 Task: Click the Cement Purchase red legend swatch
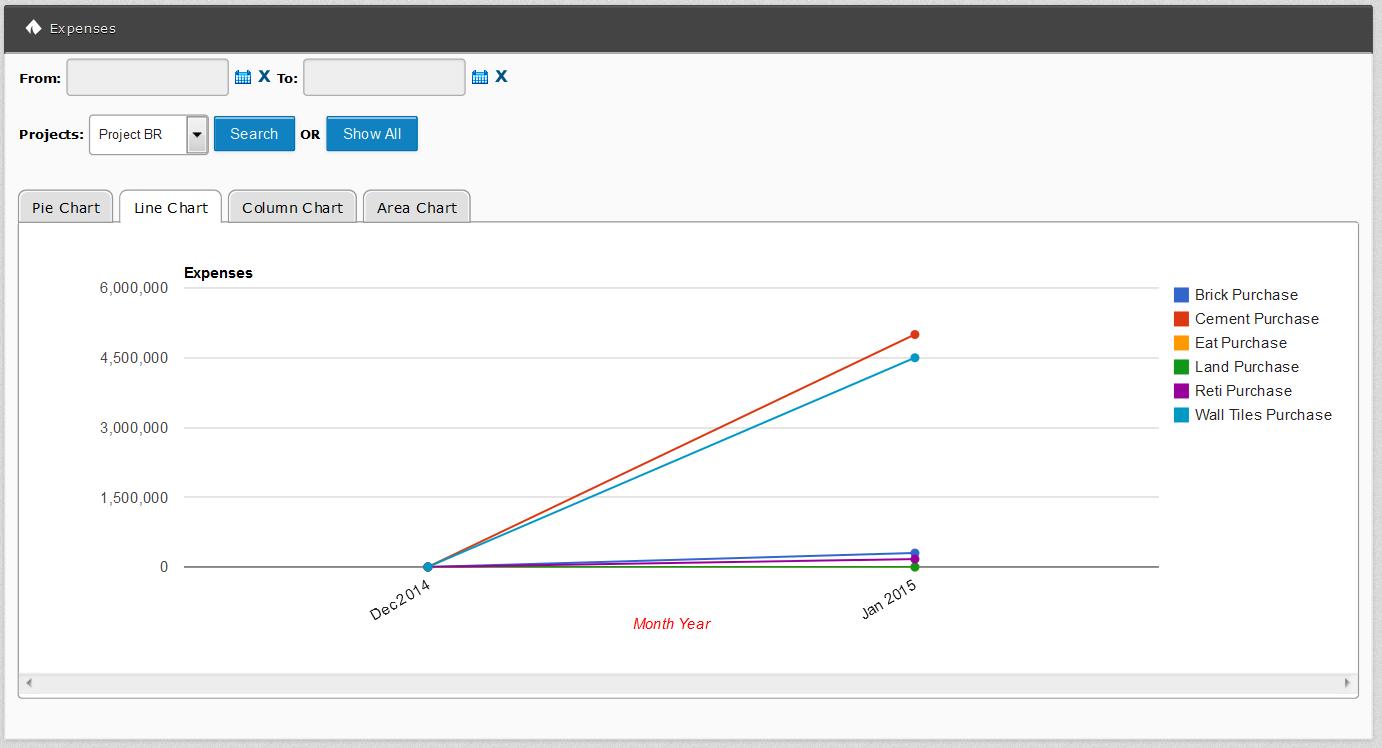(x=1181, y=319)
